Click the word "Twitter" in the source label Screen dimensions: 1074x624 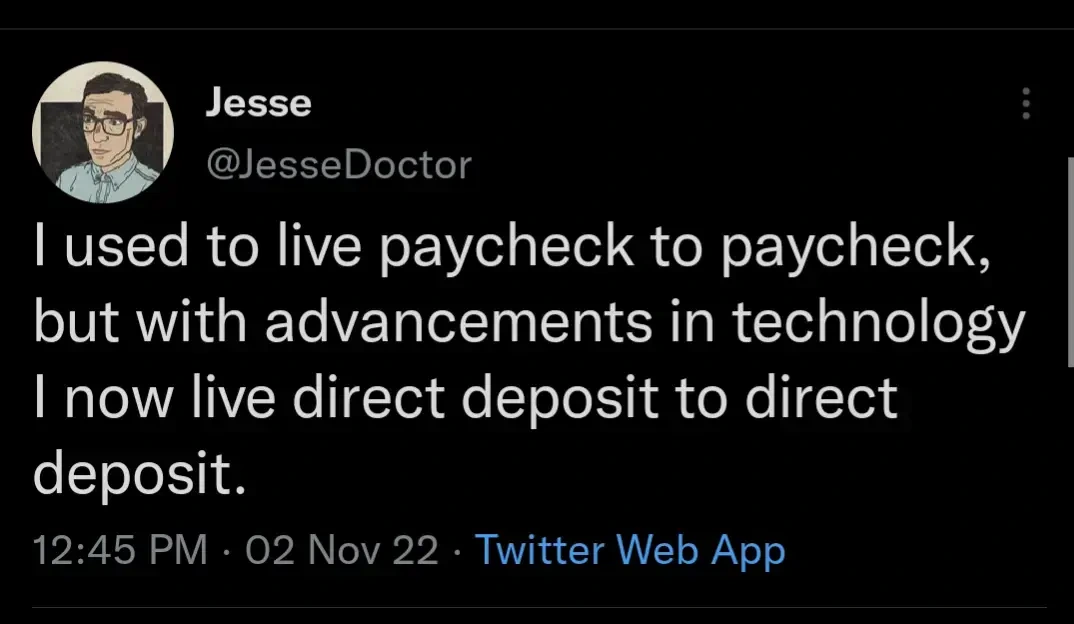540,551
